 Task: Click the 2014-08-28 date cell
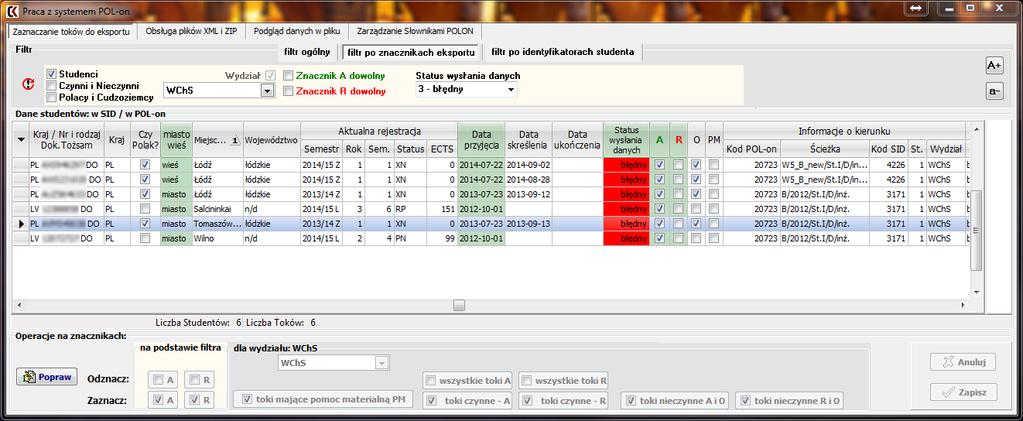point(528,179)
